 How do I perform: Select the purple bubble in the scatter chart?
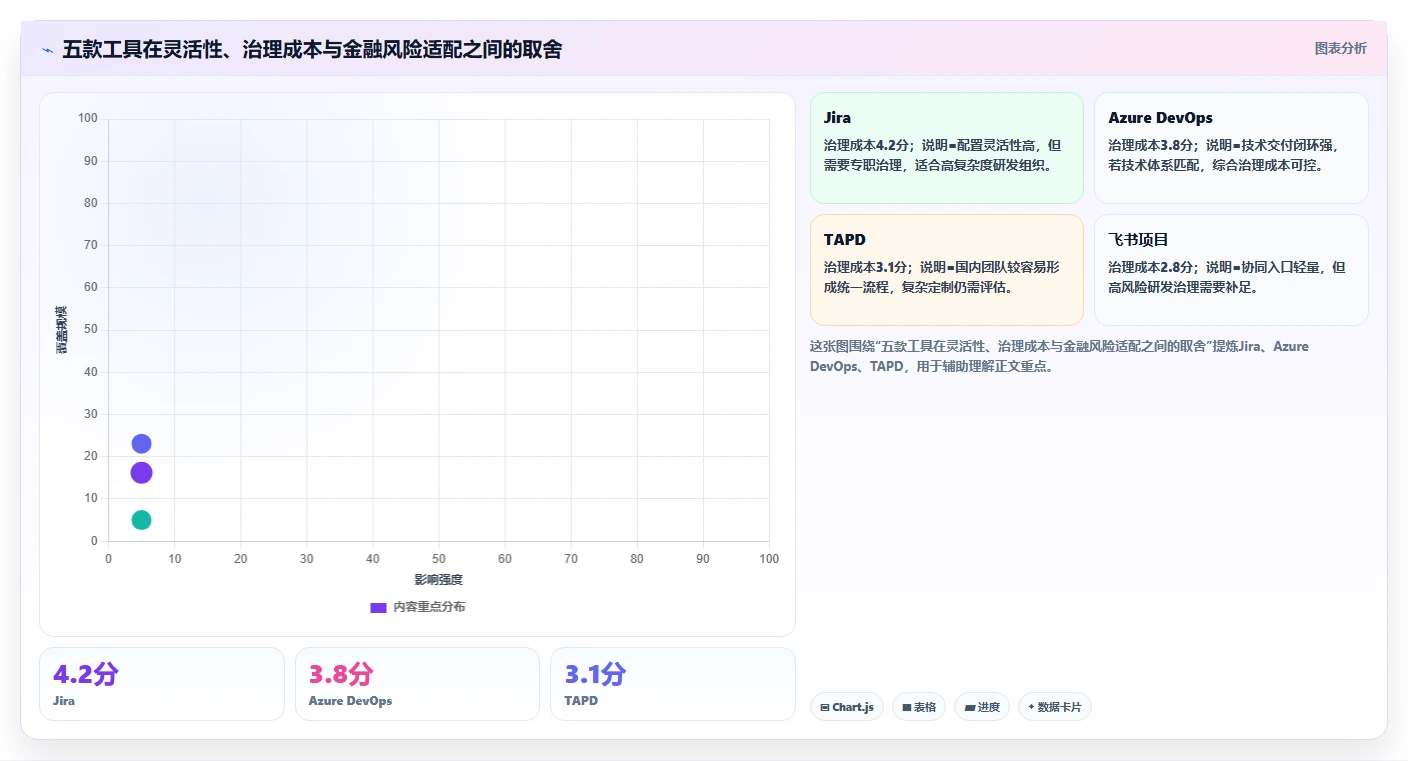pos(141,473)
